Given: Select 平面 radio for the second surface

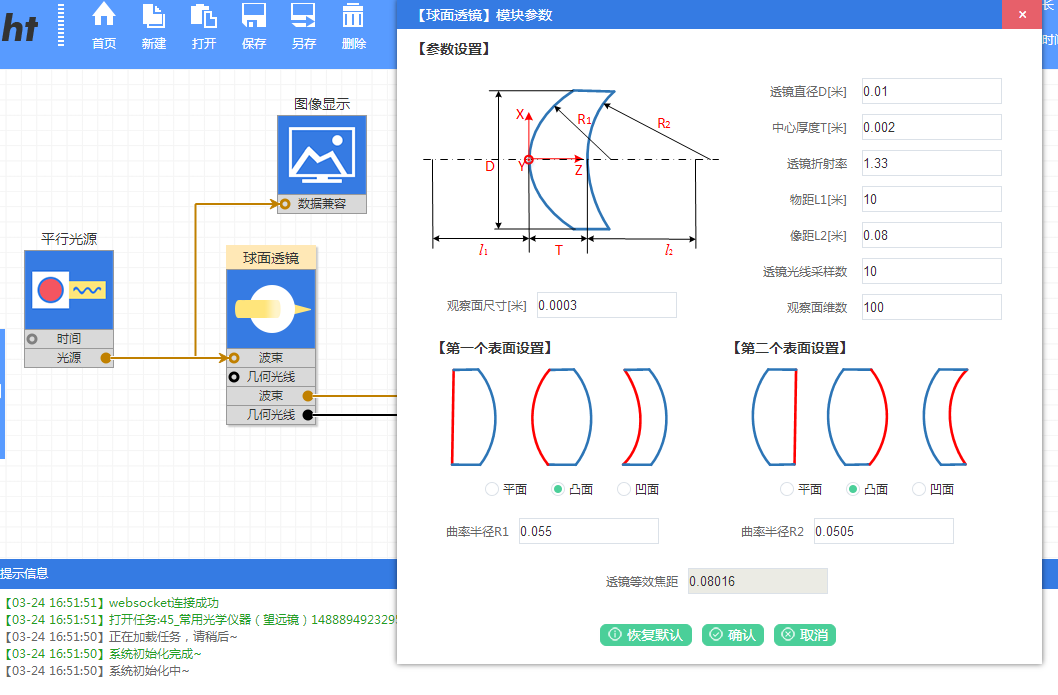Looking at the screenshot, I should pyautogui.click(x=787, y=489).
